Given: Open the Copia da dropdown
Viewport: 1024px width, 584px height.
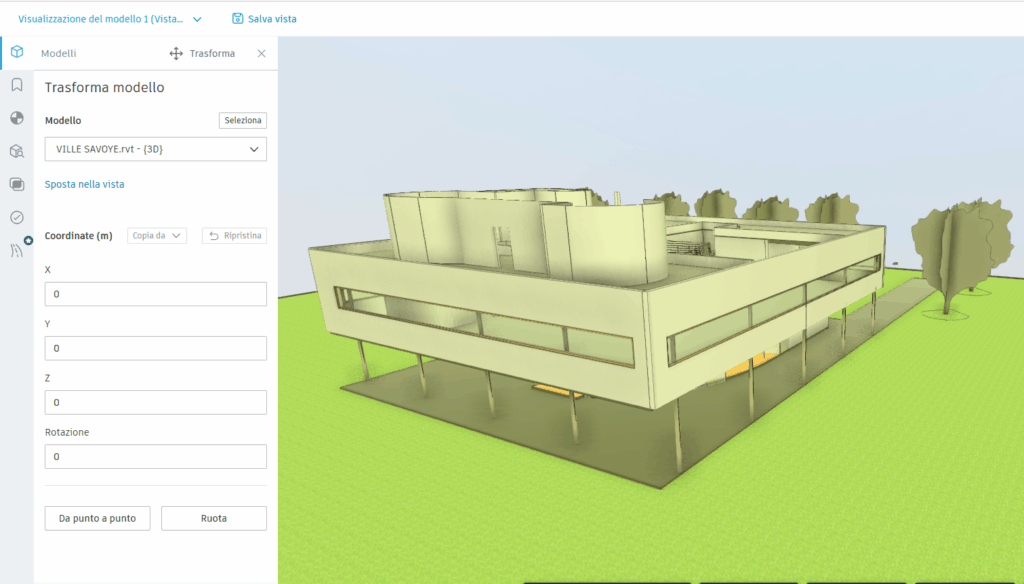Looking at the screenshot, I should [157, 236].
